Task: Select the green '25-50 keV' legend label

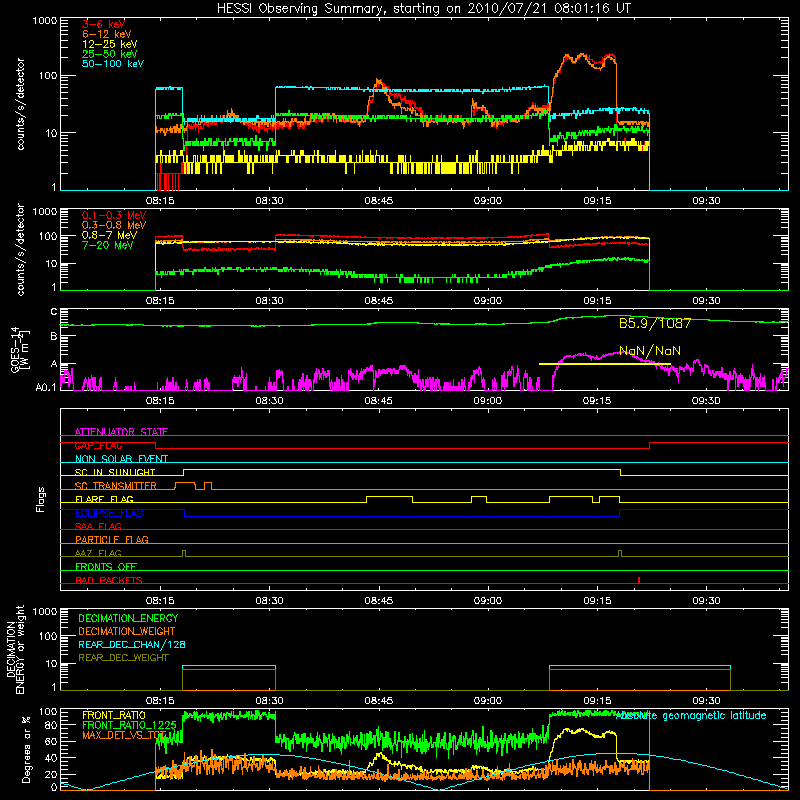Action: coord(110,54)
